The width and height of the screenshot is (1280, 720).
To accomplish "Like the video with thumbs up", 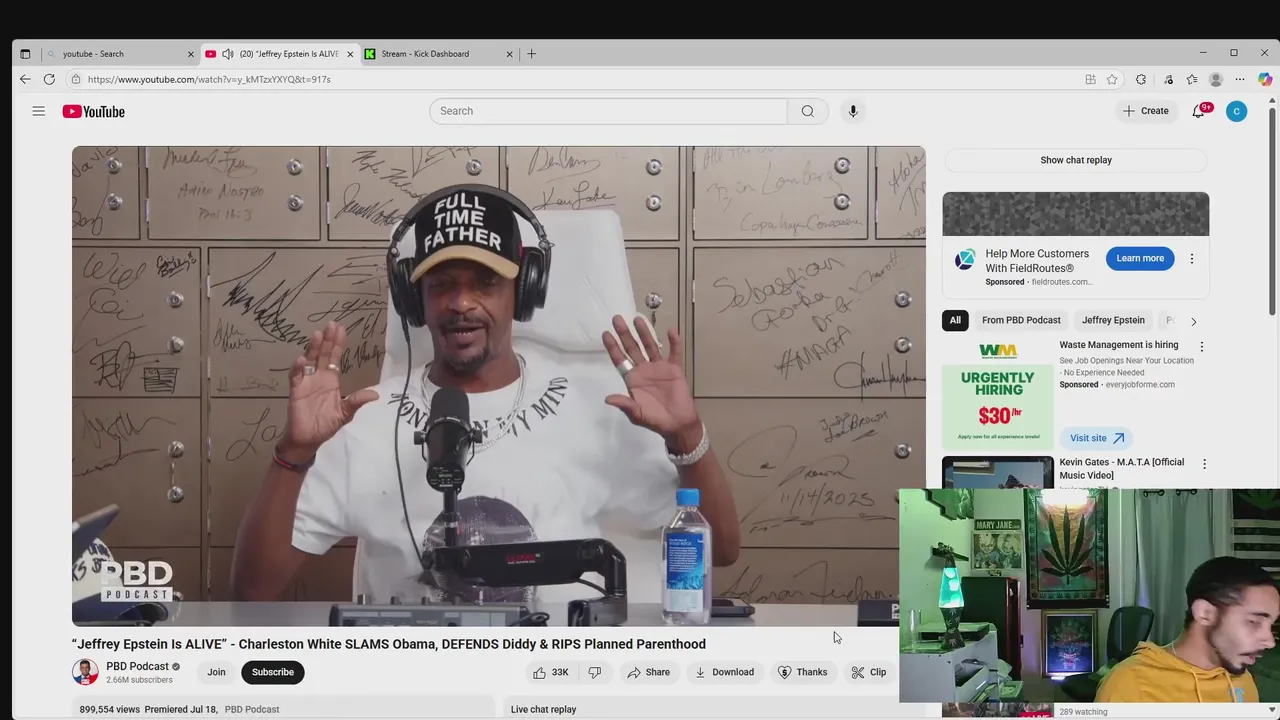I will pos(551,672).
